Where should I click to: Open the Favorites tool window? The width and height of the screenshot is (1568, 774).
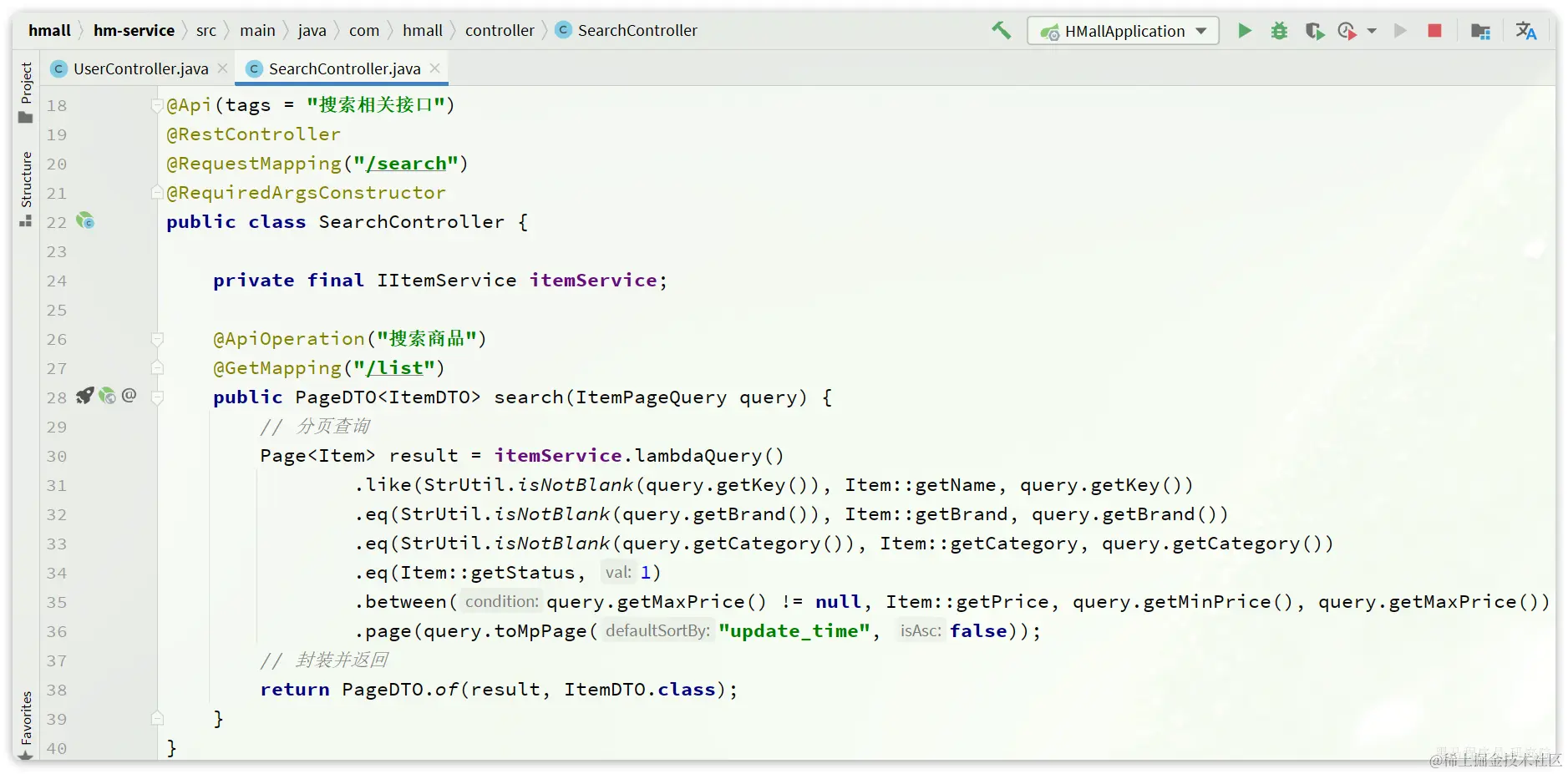26,724
